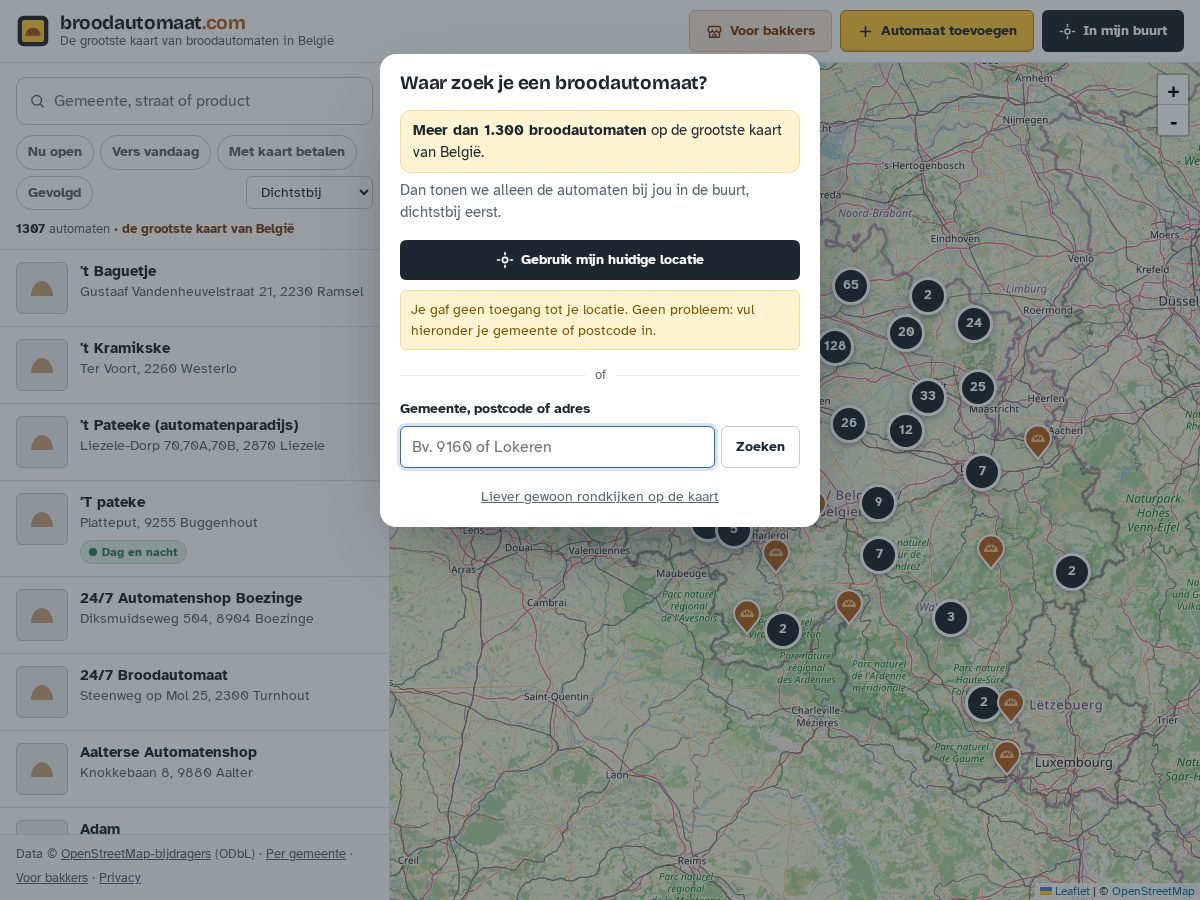Open '24/7 Automatenshop Boezinge' listing
This screenshot has height=900, width=1200.
point(194,615)
